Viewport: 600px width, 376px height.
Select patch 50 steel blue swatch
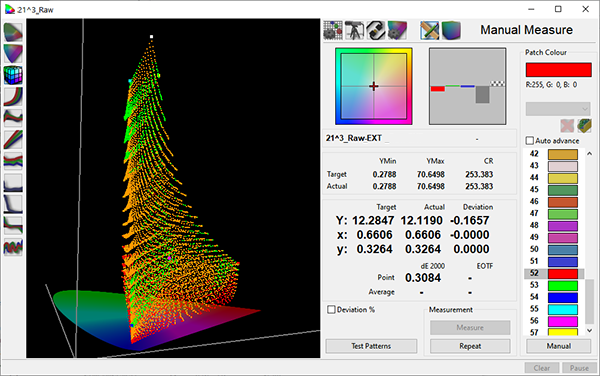point(563,249)
